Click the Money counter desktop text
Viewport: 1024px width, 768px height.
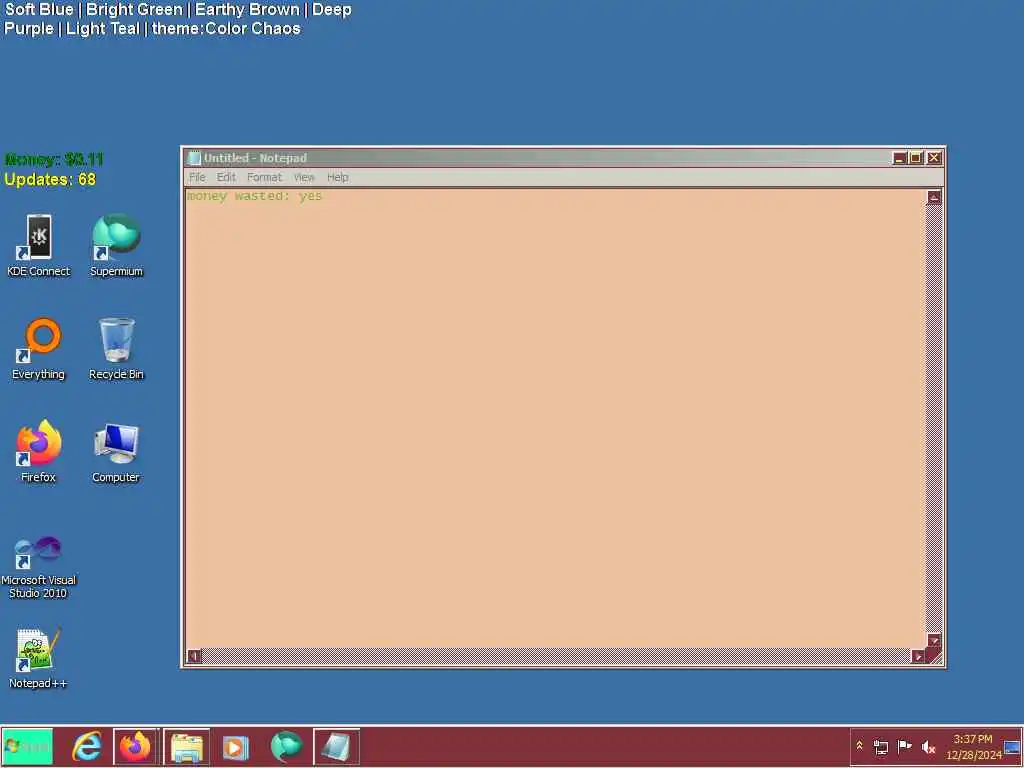coord(54,159)
